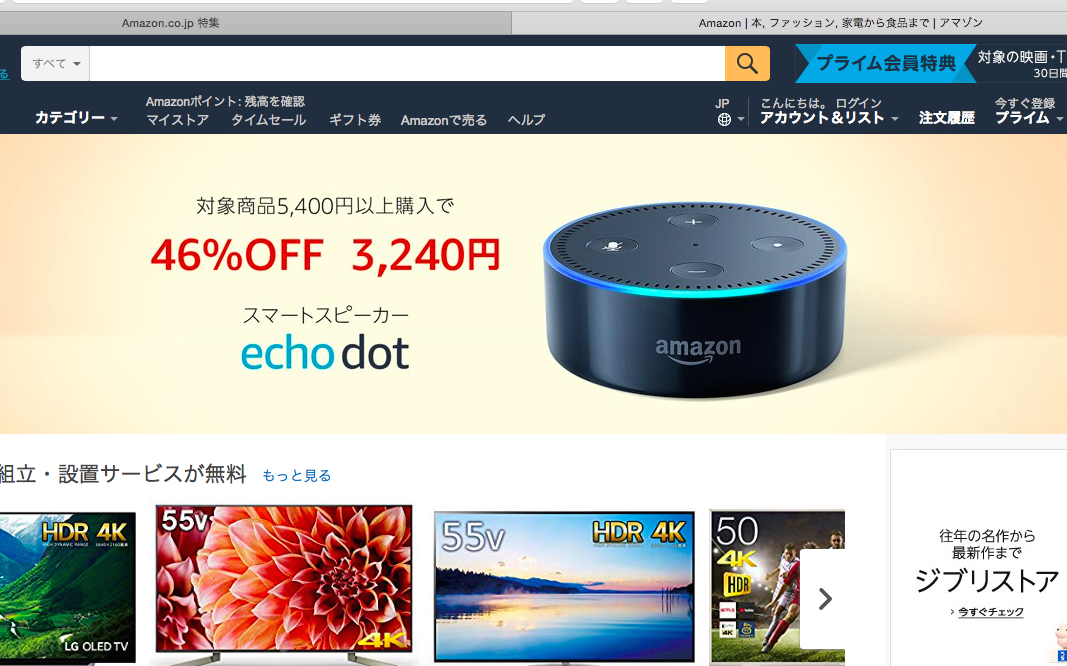This screenshot has height=666, width=1067.
Task: Open Amazonで売る link
Action: (x=444, y=120)
